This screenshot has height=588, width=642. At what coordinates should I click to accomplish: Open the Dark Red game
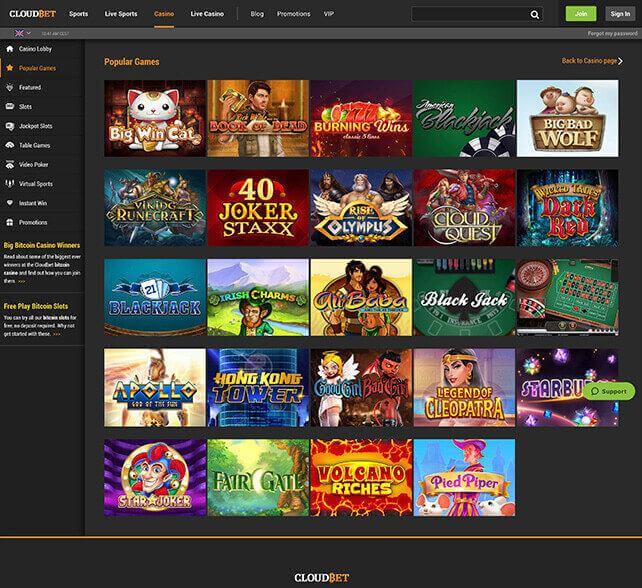click(567, 208)
